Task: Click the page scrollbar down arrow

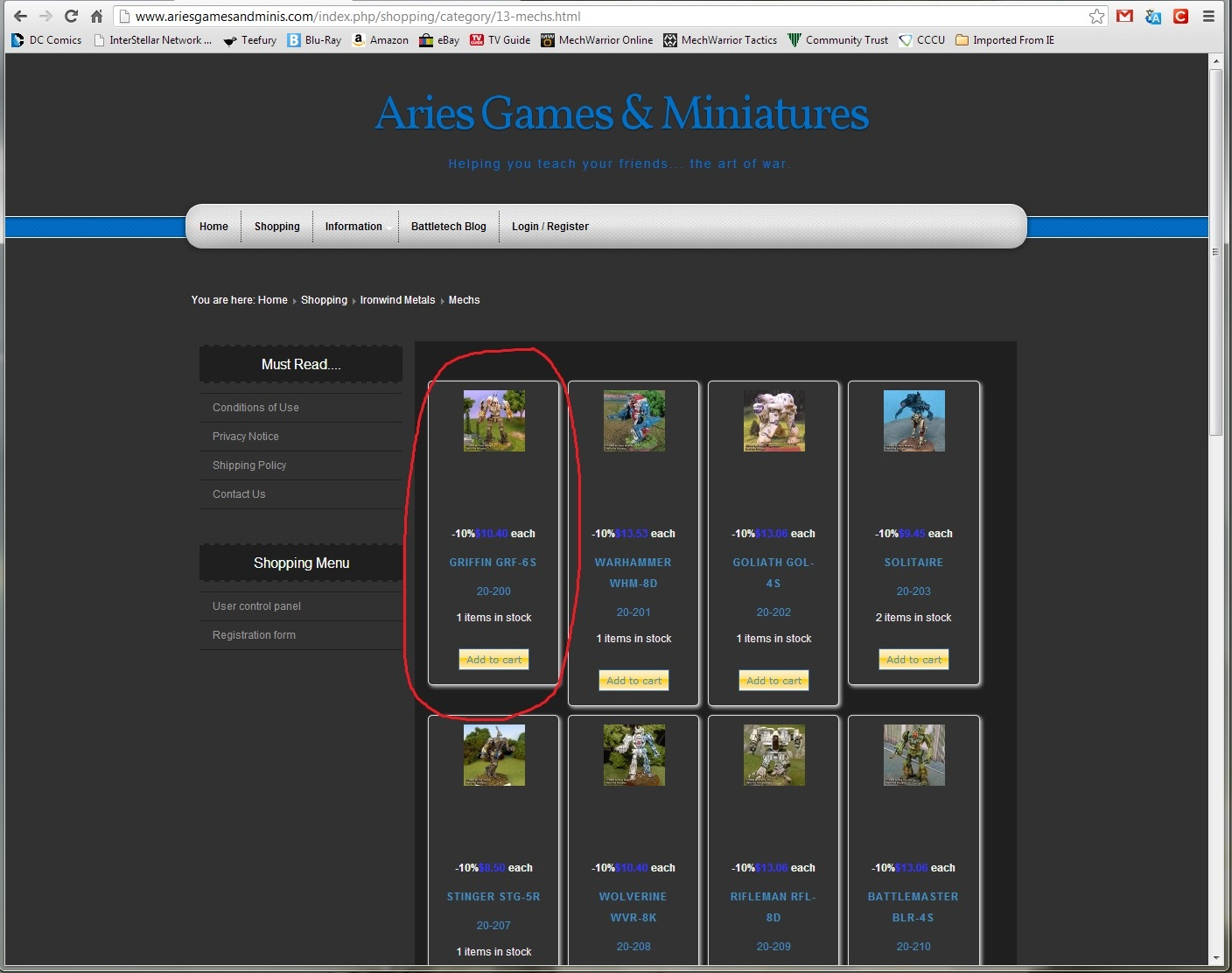Action: 1215,958
